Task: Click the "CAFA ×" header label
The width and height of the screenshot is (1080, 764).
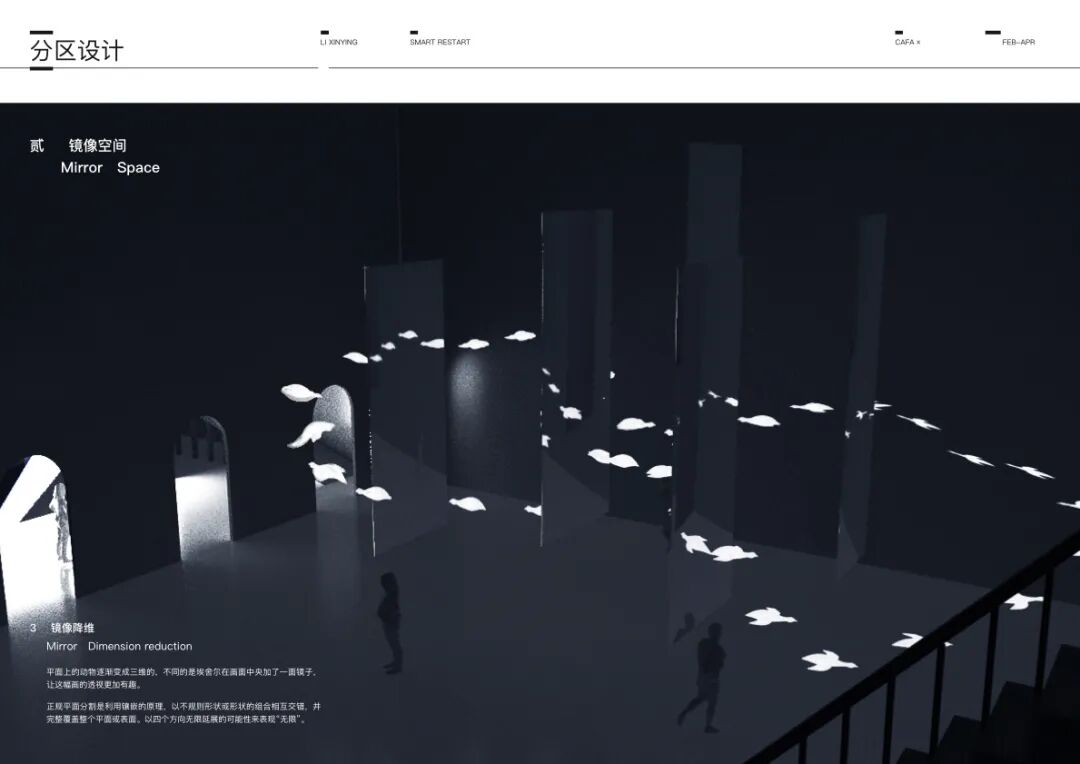Action: pyautogui.click(x=908, y=42)
